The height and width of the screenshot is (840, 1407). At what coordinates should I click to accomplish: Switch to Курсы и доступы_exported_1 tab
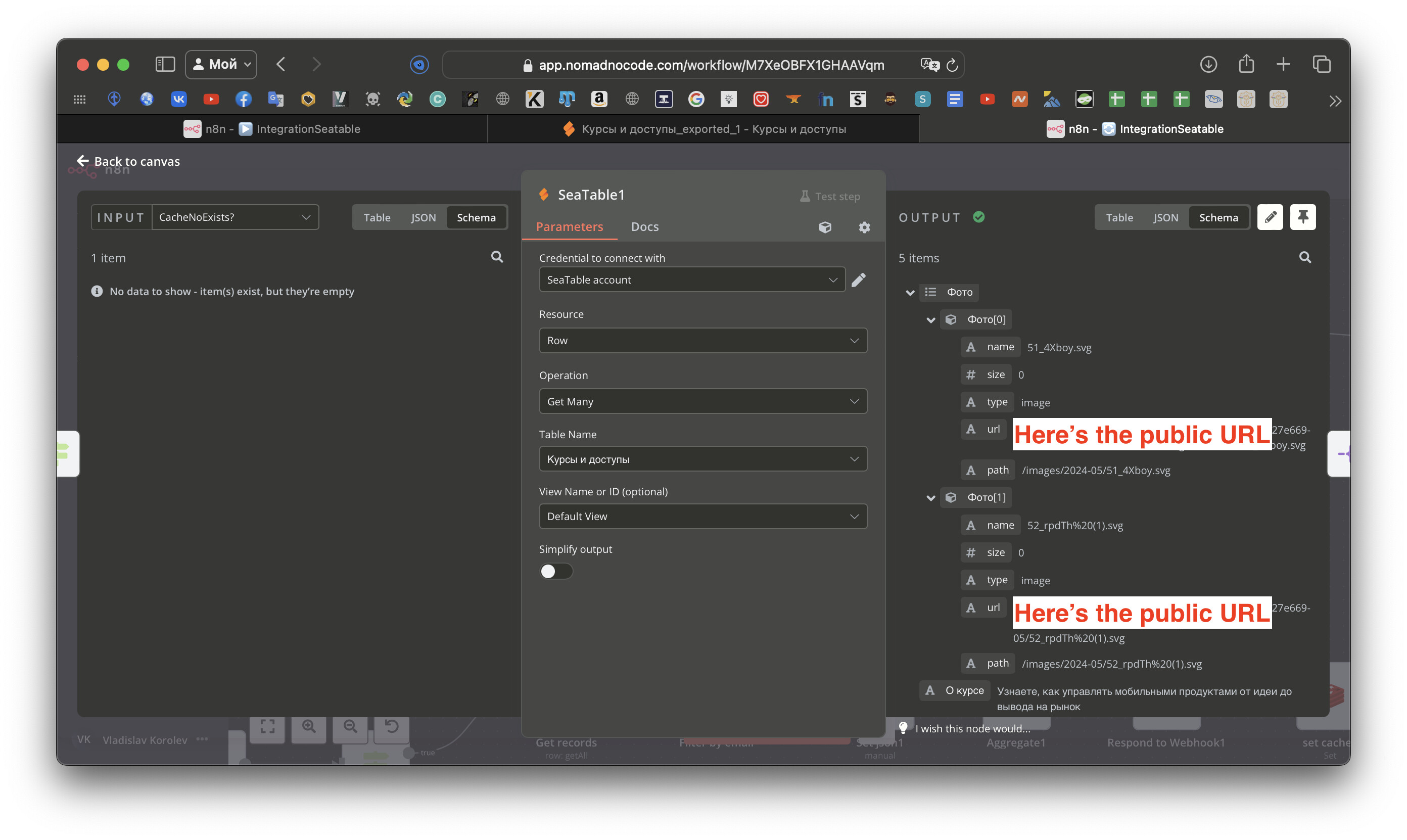tap(704, 129)
